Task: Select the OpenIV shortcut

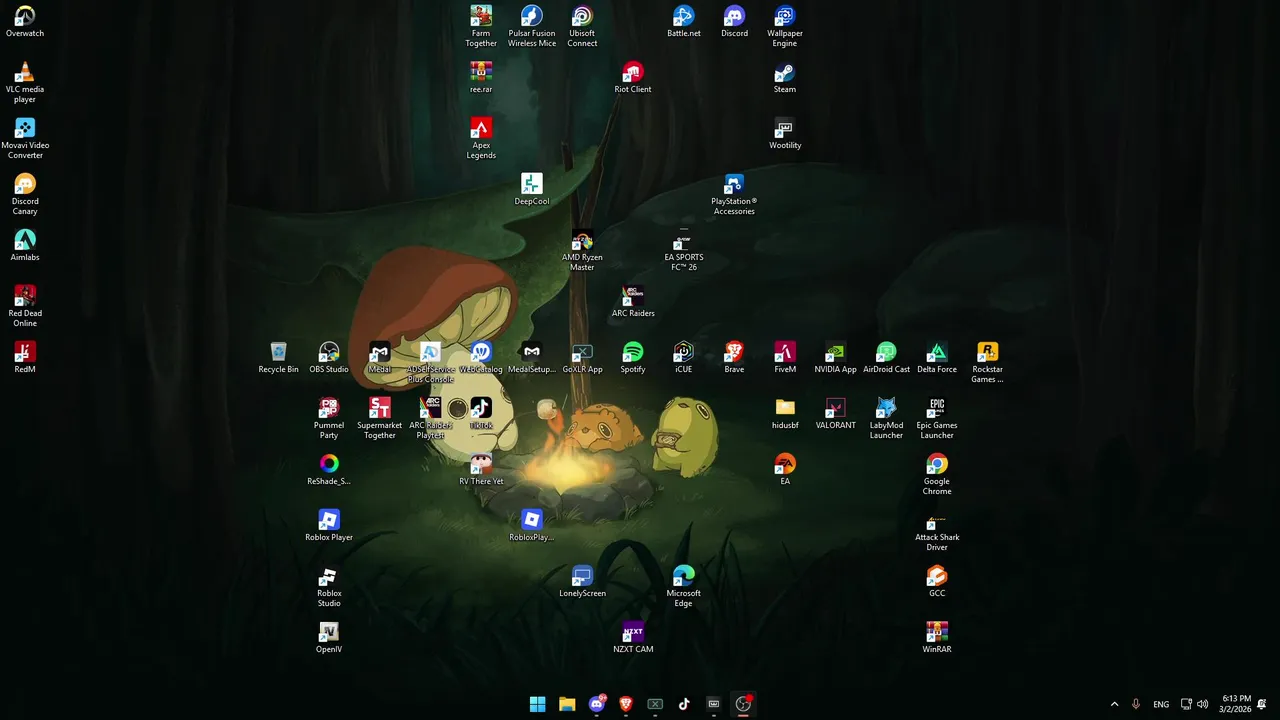Action: (329, 637)
